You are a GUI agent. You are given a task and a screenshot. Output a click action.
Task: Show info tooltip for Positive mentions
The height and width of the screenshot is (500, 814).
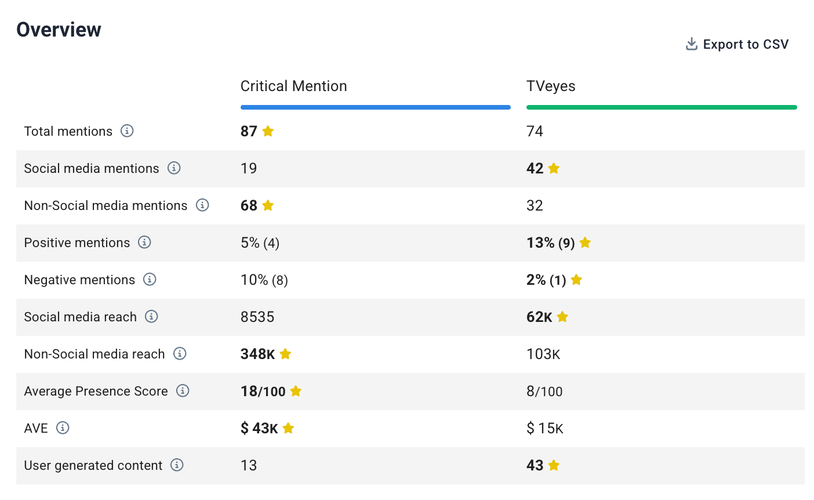tap(144, 242)
